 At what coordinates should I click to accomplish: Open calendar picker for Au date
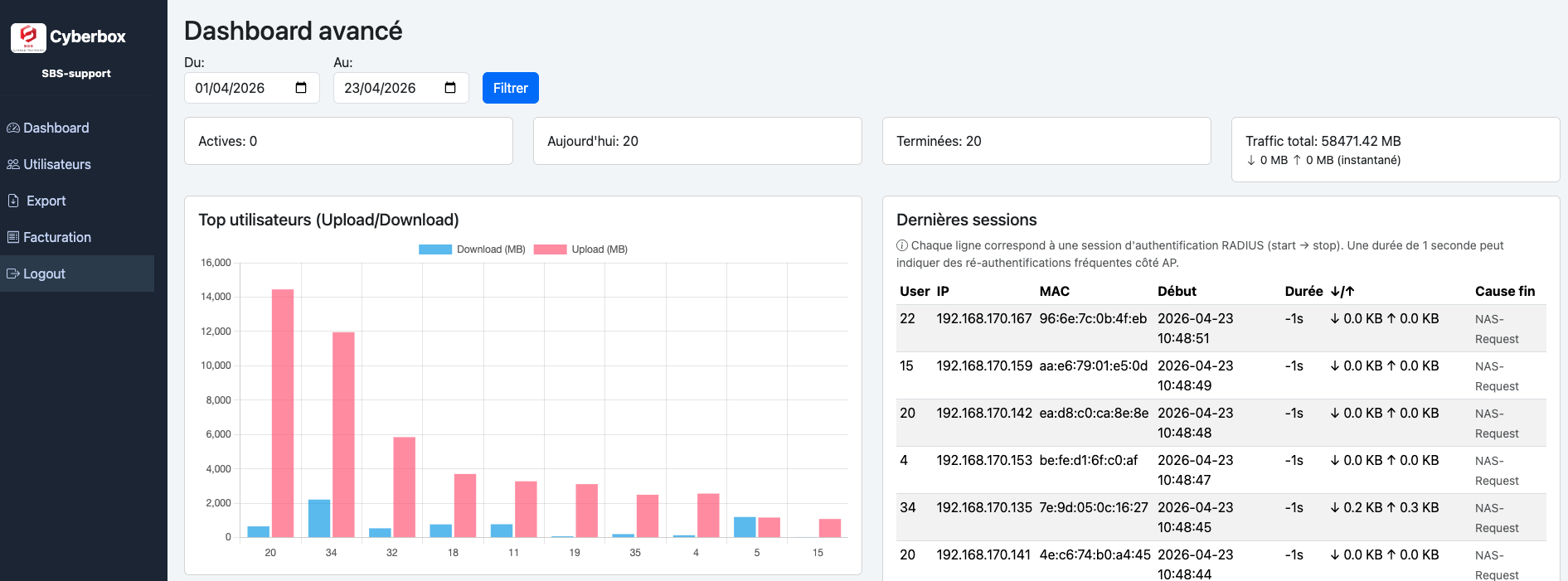tap(450, 88)
